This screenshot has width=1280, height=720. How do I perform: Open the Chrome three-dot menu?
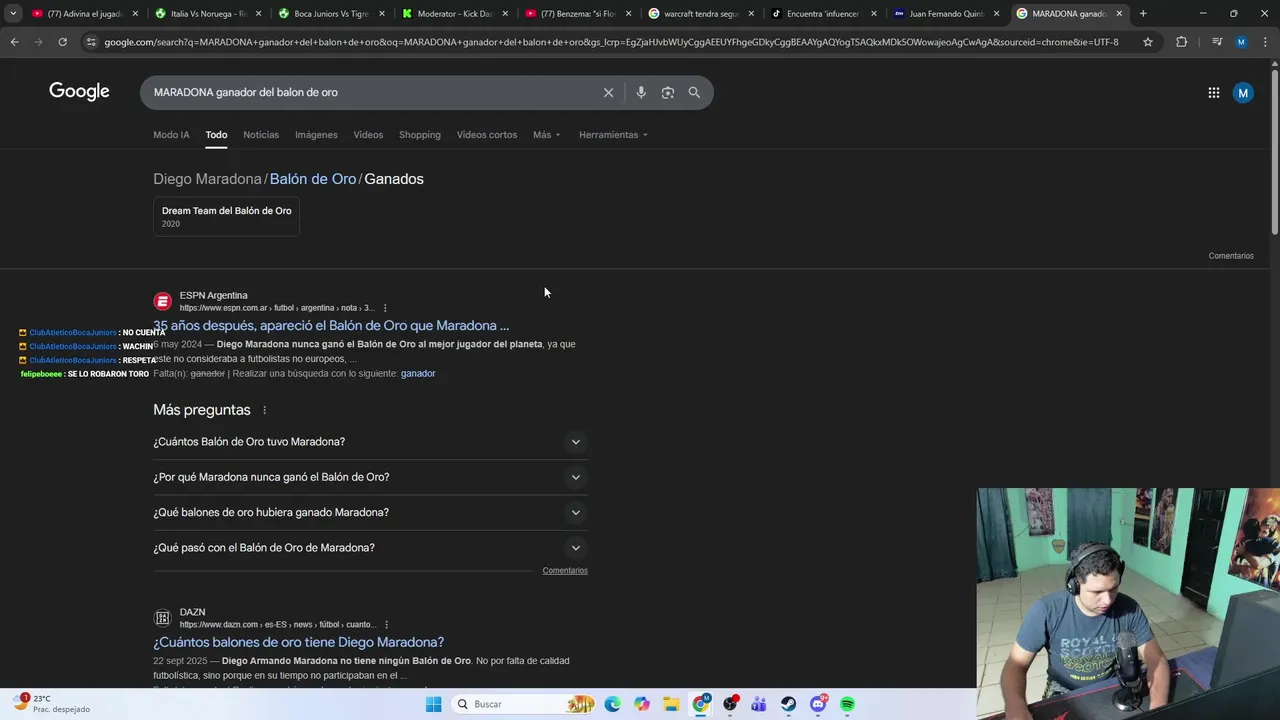click(1265, 42)
